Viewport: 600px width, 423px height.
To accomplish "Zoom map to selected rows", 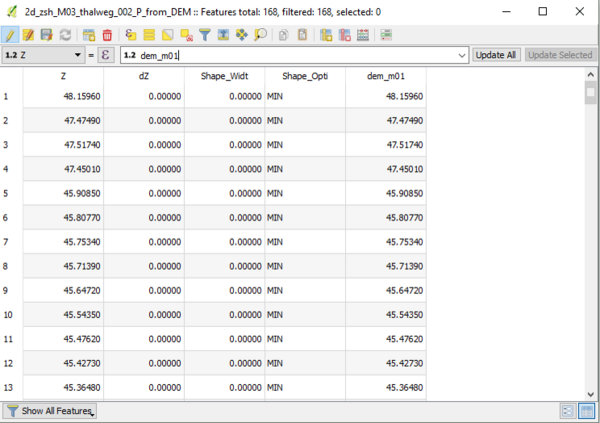I will coord(260,35).
